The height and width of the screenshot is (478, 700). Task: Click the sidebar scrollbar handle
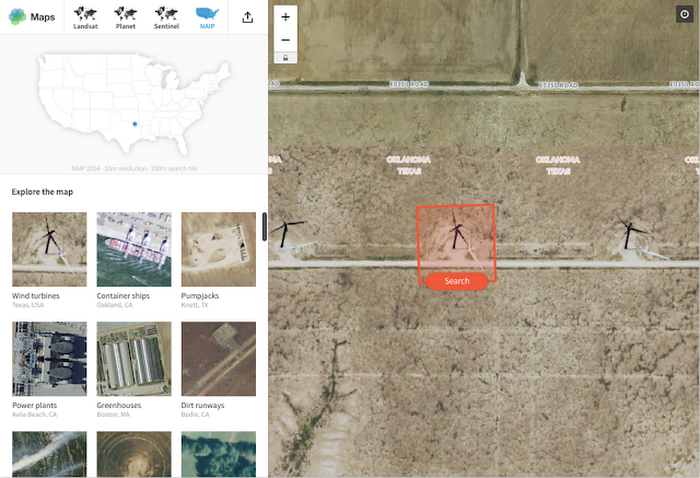pos(264,227)
